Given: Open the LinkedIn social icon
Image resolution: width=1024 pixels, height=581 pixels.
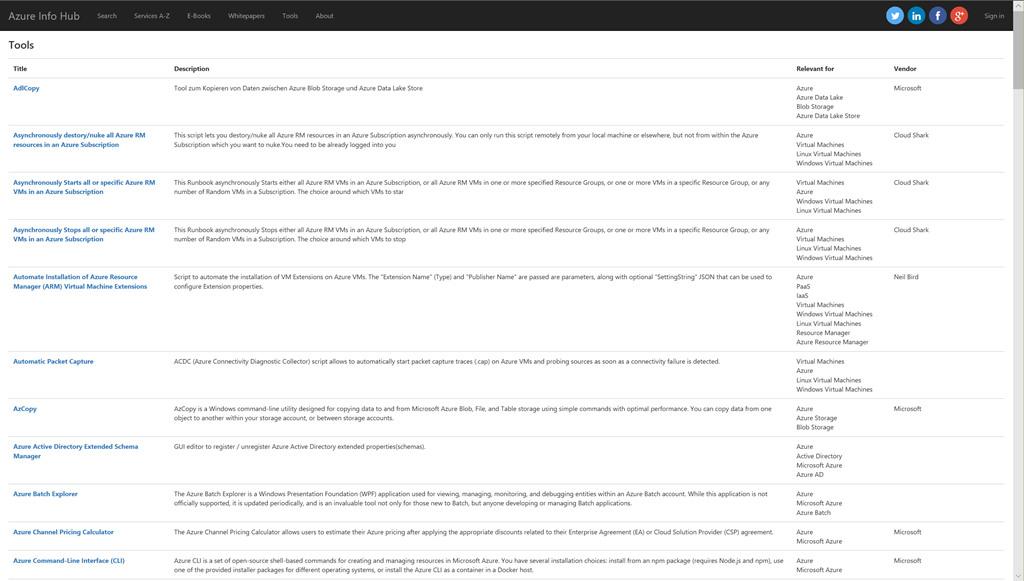Looking at the screenshot, I should point(916,15).
